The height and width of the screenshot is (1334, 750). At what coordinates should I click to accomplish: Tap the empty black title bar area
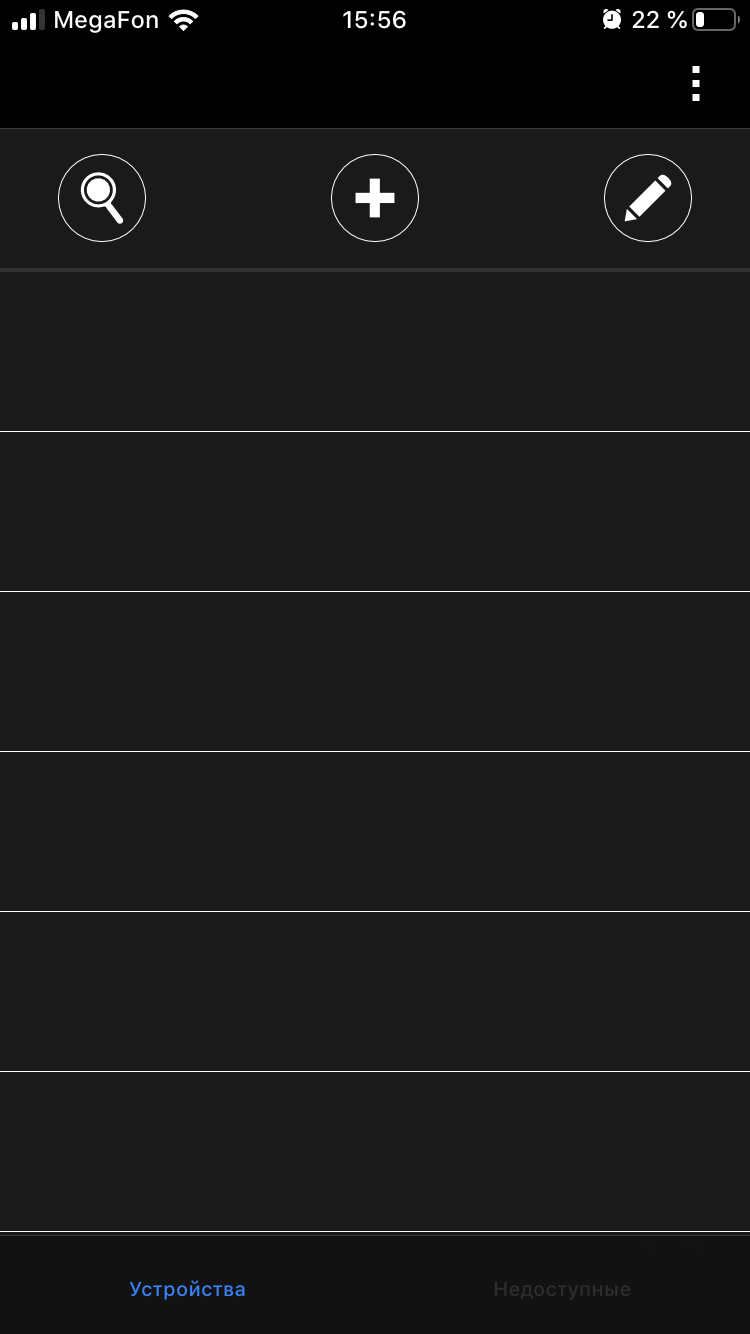[340, 84]
